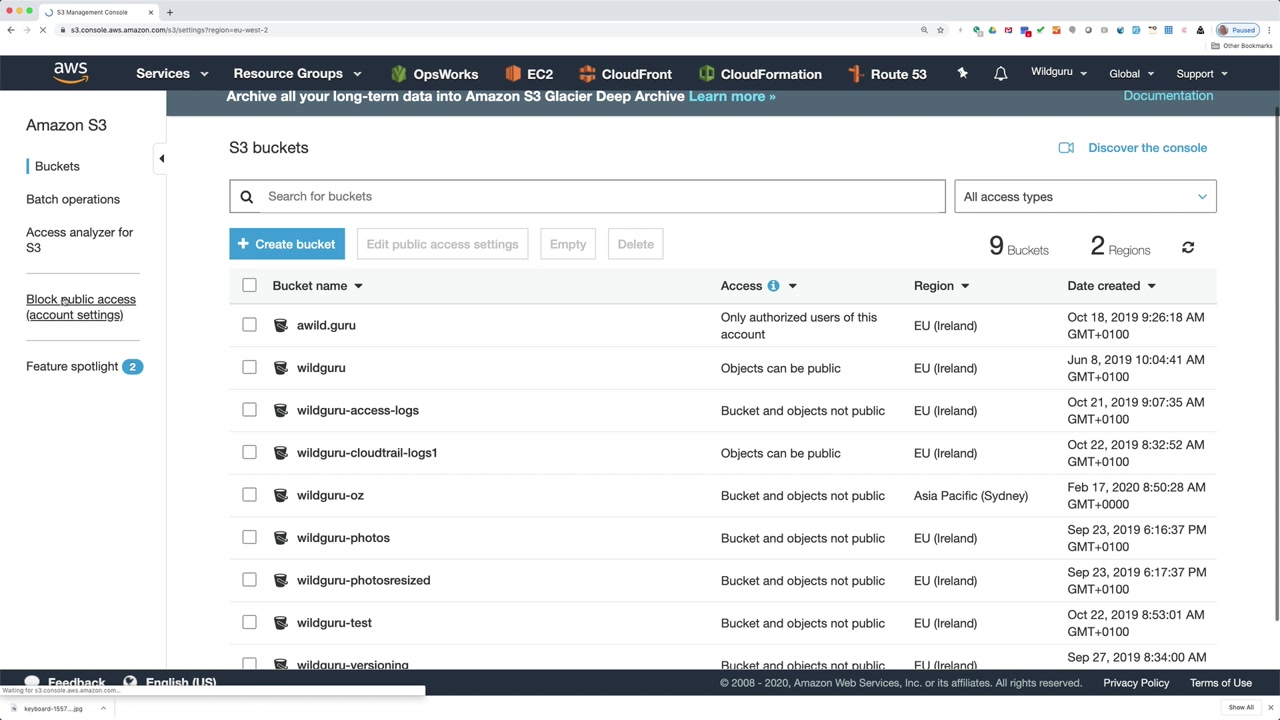Open the Route 53 shortcut icon
This screenshot has width=1280, height=720.
click(x=855, y=74)
